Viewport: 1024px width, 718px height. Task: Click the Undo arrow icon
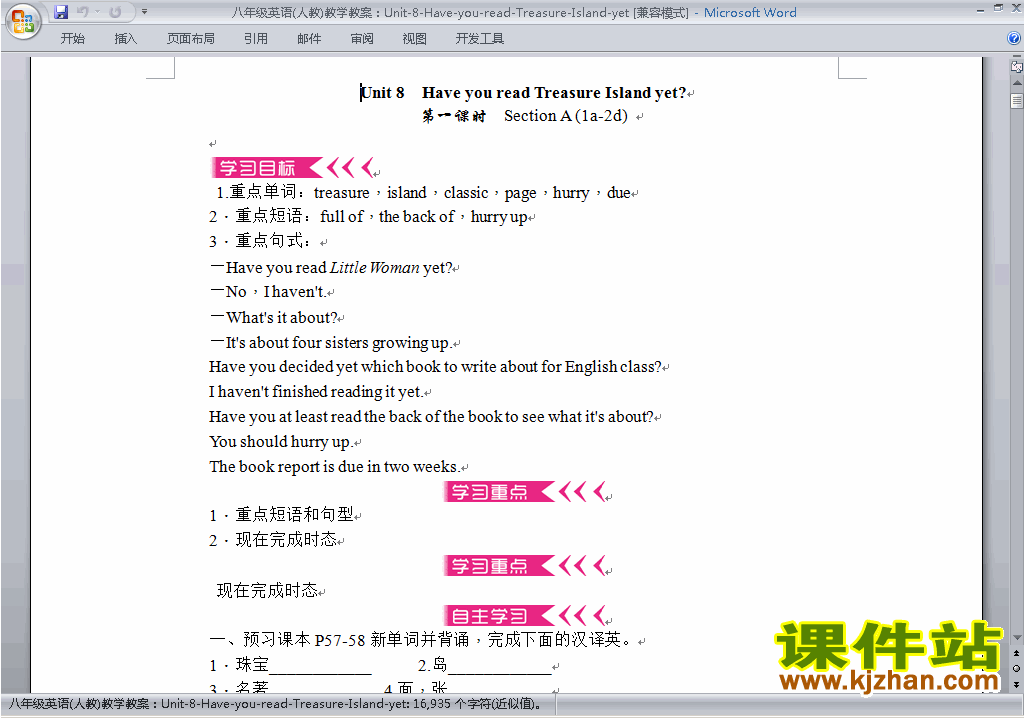(83, 12)
